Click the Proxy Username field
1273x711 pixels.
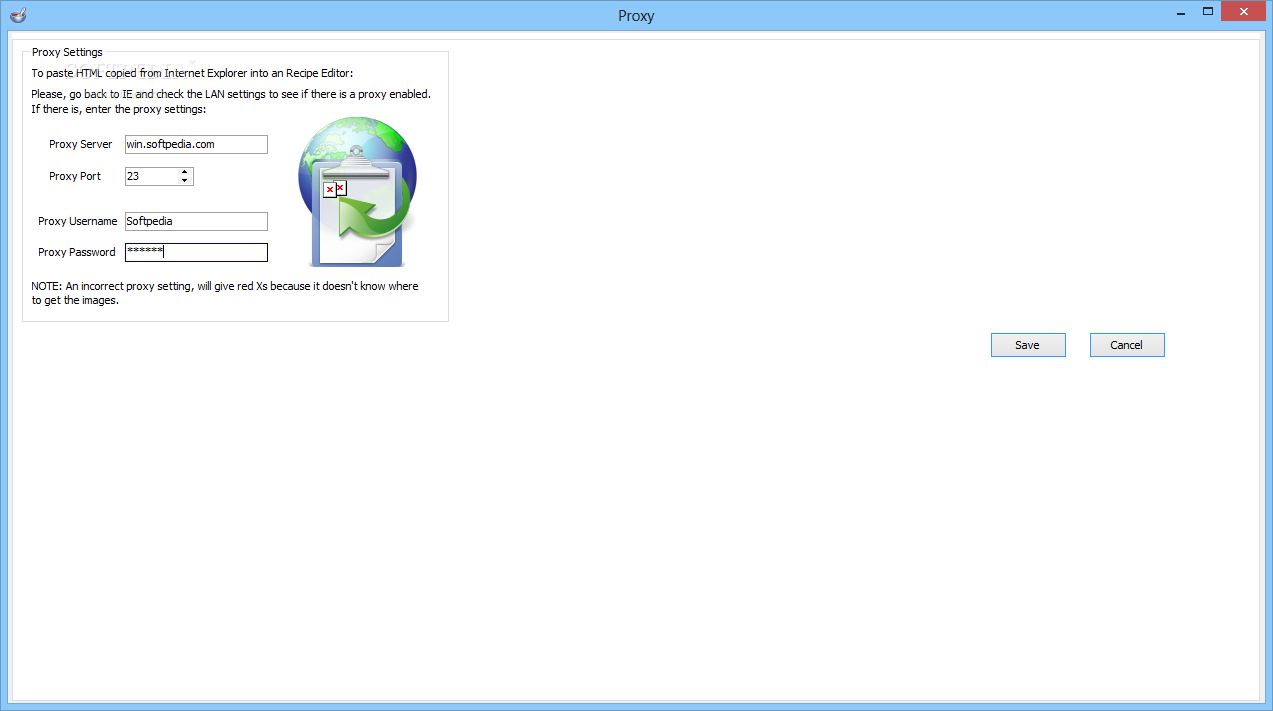(196, 221)
